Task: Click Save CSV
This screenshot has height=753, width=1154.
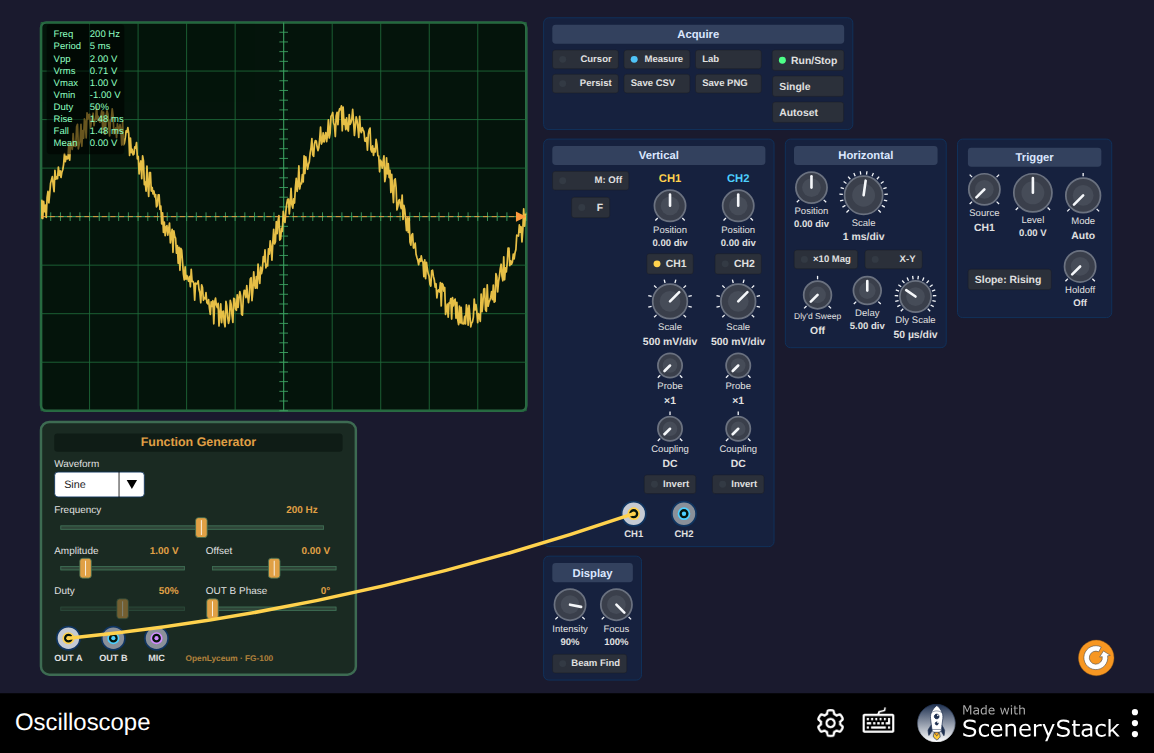Action: (x=656, y=83)
